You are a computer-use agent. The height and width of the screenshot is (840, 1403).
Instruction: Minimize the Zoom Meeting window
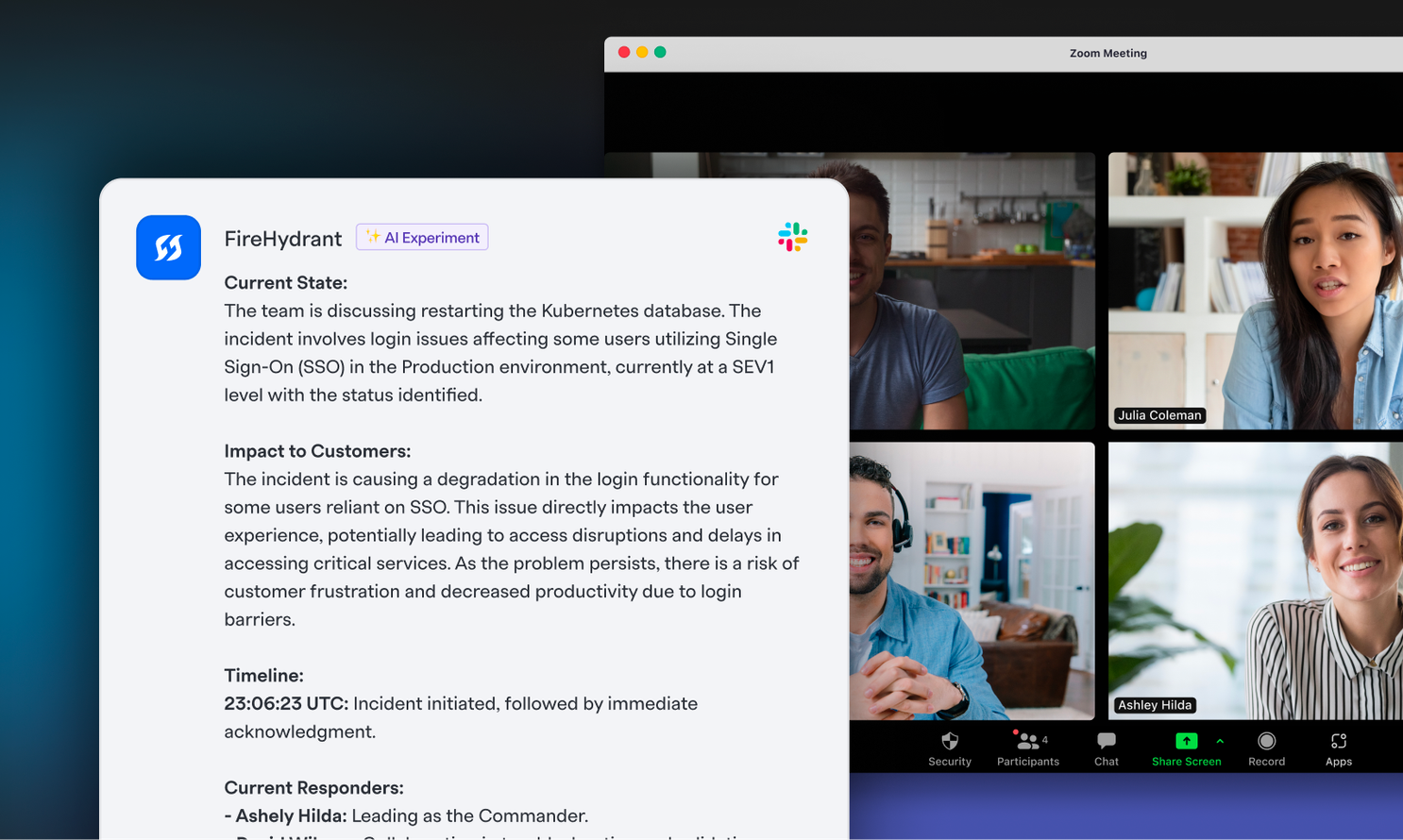pos(642,52)
